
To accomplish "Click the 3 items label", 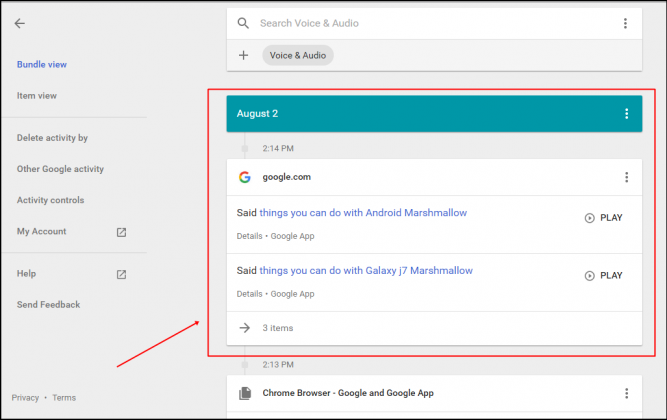I will 278,328.
